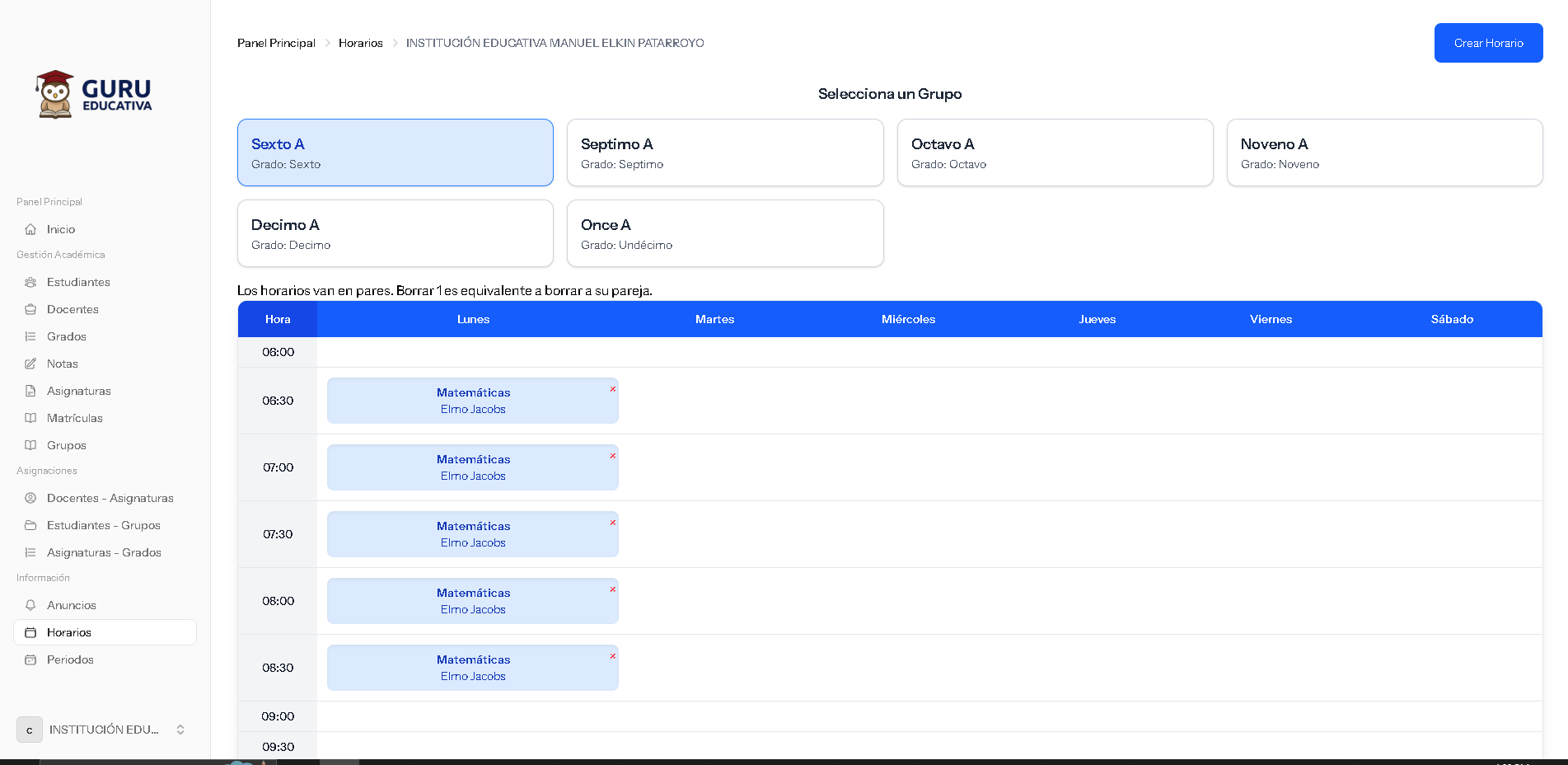Click the home icon beside Inicio
This screenshot has width=1568, height=765.
(30, 229)
